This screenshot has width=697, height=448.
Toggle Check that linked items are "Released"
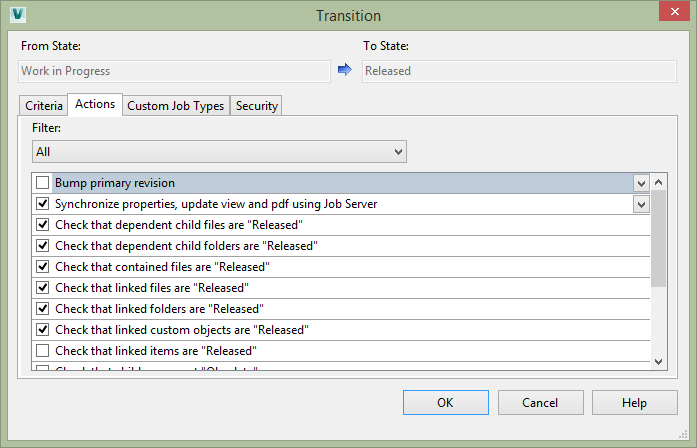42,351
